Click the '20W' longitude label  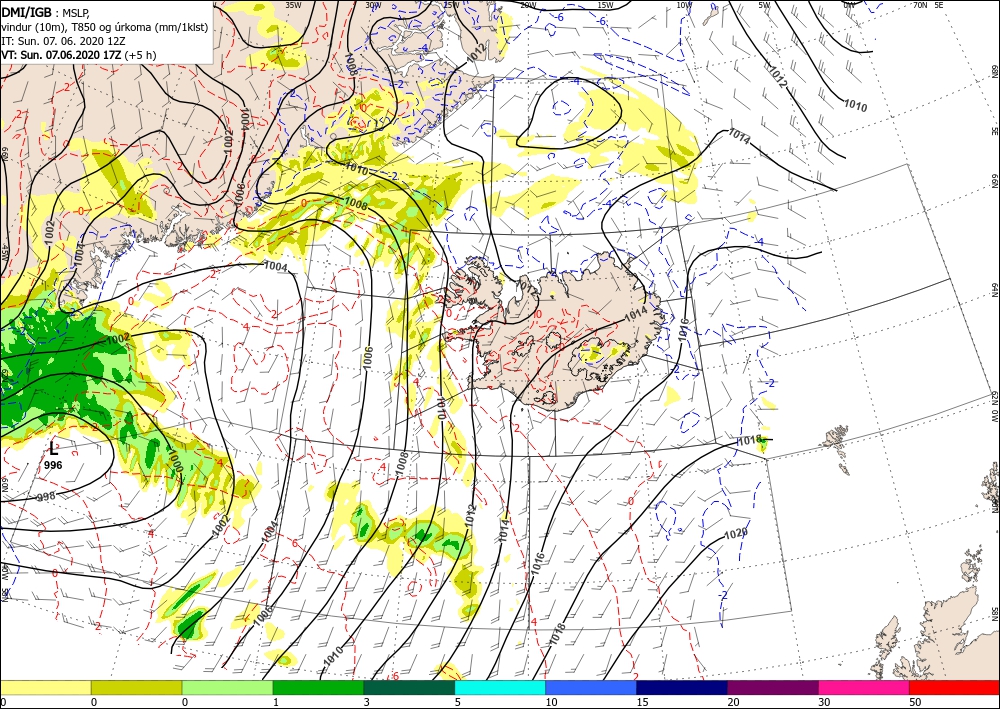[527, 5]
